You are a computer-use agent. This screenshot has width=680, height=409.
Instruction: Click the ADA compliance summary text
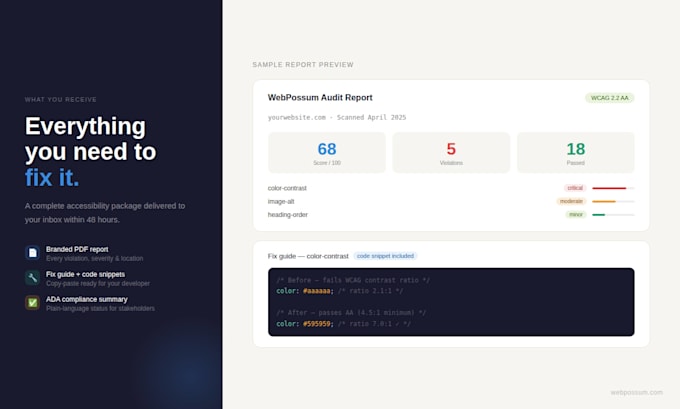coord(87,299)
